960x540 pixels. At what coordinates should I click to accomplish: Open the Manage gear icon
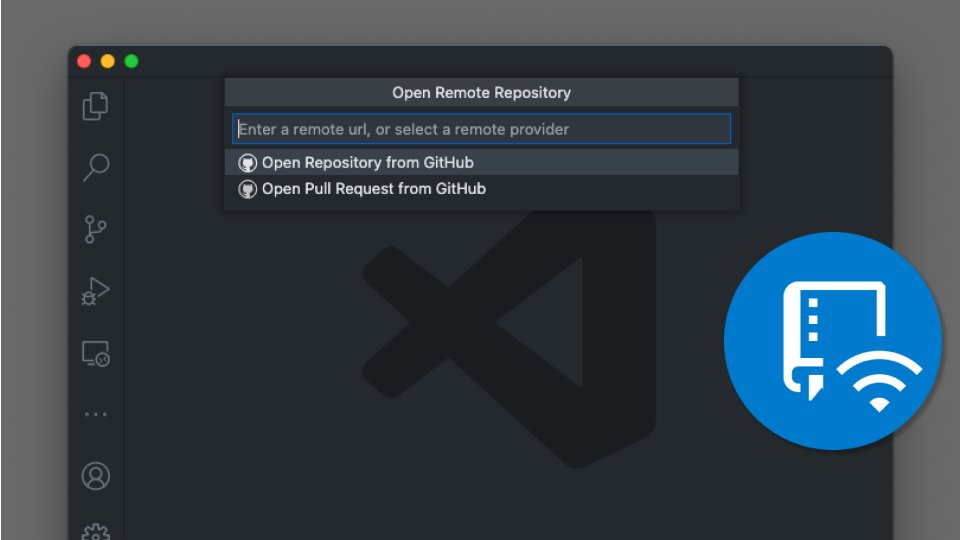point(96,531)
